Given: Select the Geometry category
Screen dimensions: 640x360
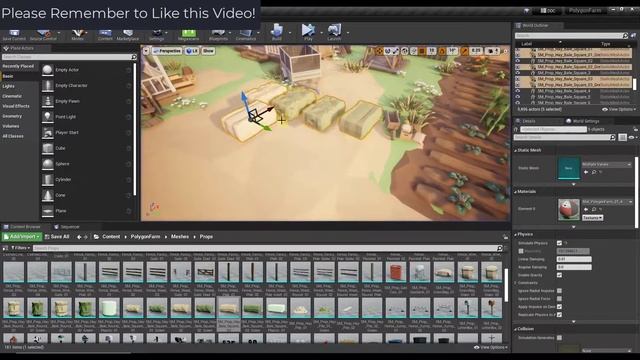Looking at the screenshot, I should (x=12, y=116).
